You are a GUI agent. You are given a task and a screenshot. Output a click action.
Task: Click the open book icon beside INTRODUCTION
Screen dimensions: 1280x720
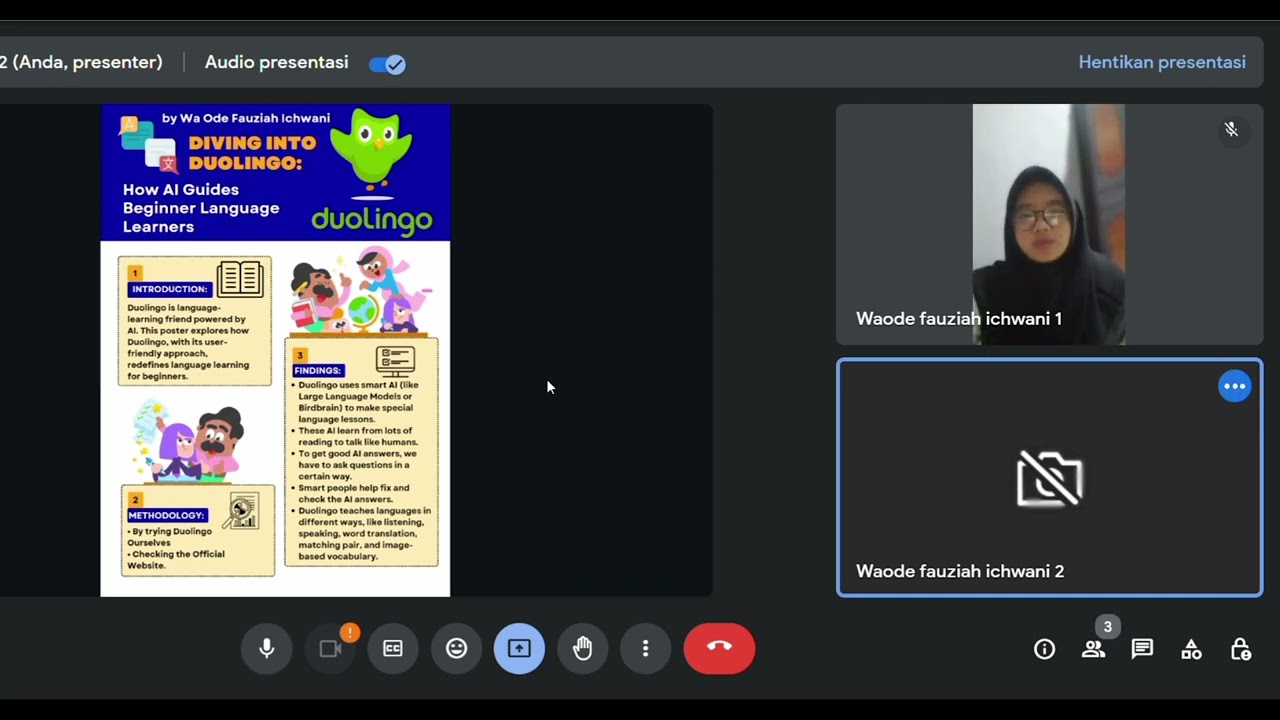[x=240, y=278]
